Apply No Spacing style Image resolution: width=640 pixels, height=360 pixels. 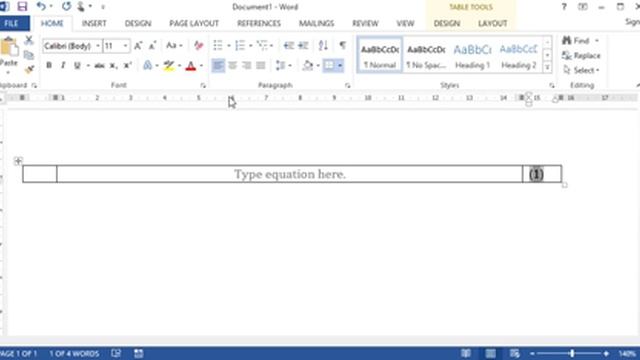(x=426, y=56)
